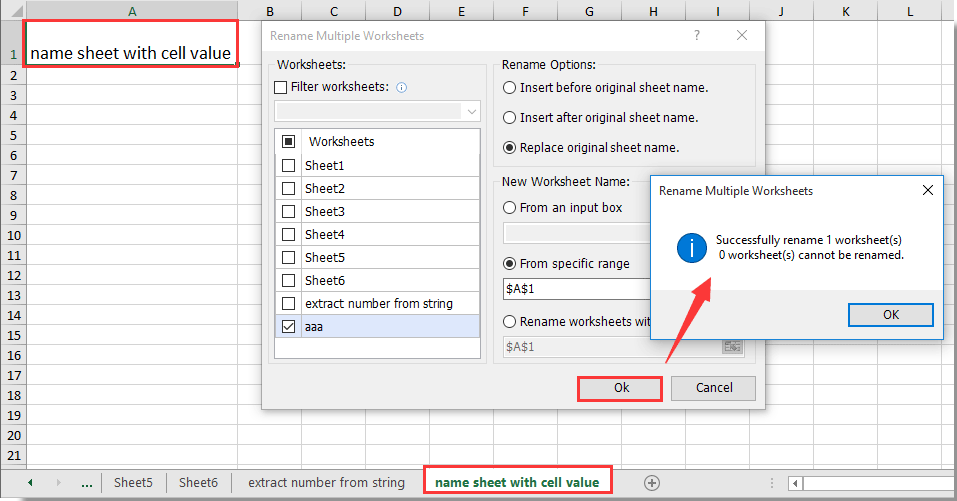Click the hidden sheets ellipsis button

(x=87, y=482)
